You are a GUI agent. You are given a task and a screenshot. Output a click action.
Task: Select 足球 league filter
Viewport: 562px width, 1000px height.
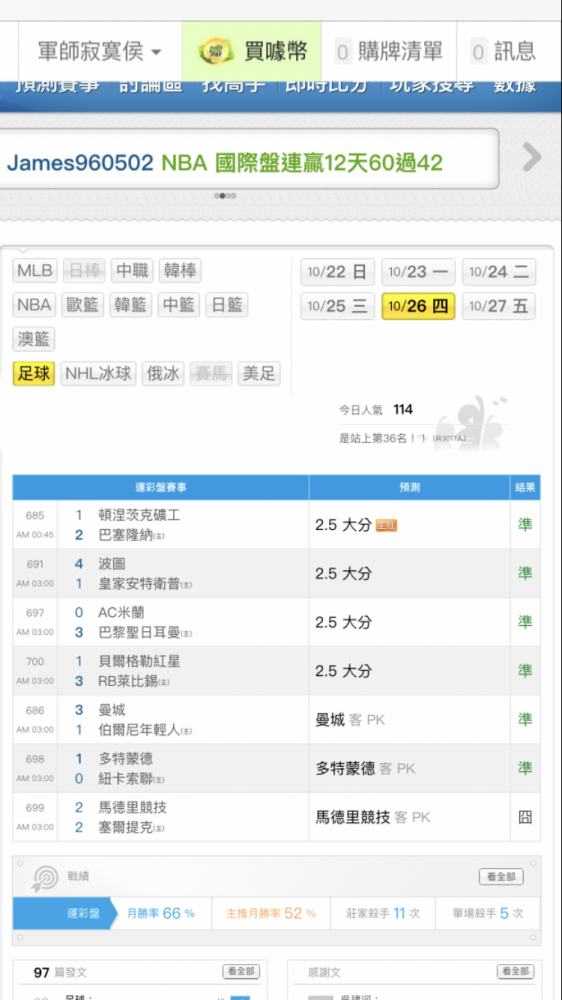(x=34, y=374)
